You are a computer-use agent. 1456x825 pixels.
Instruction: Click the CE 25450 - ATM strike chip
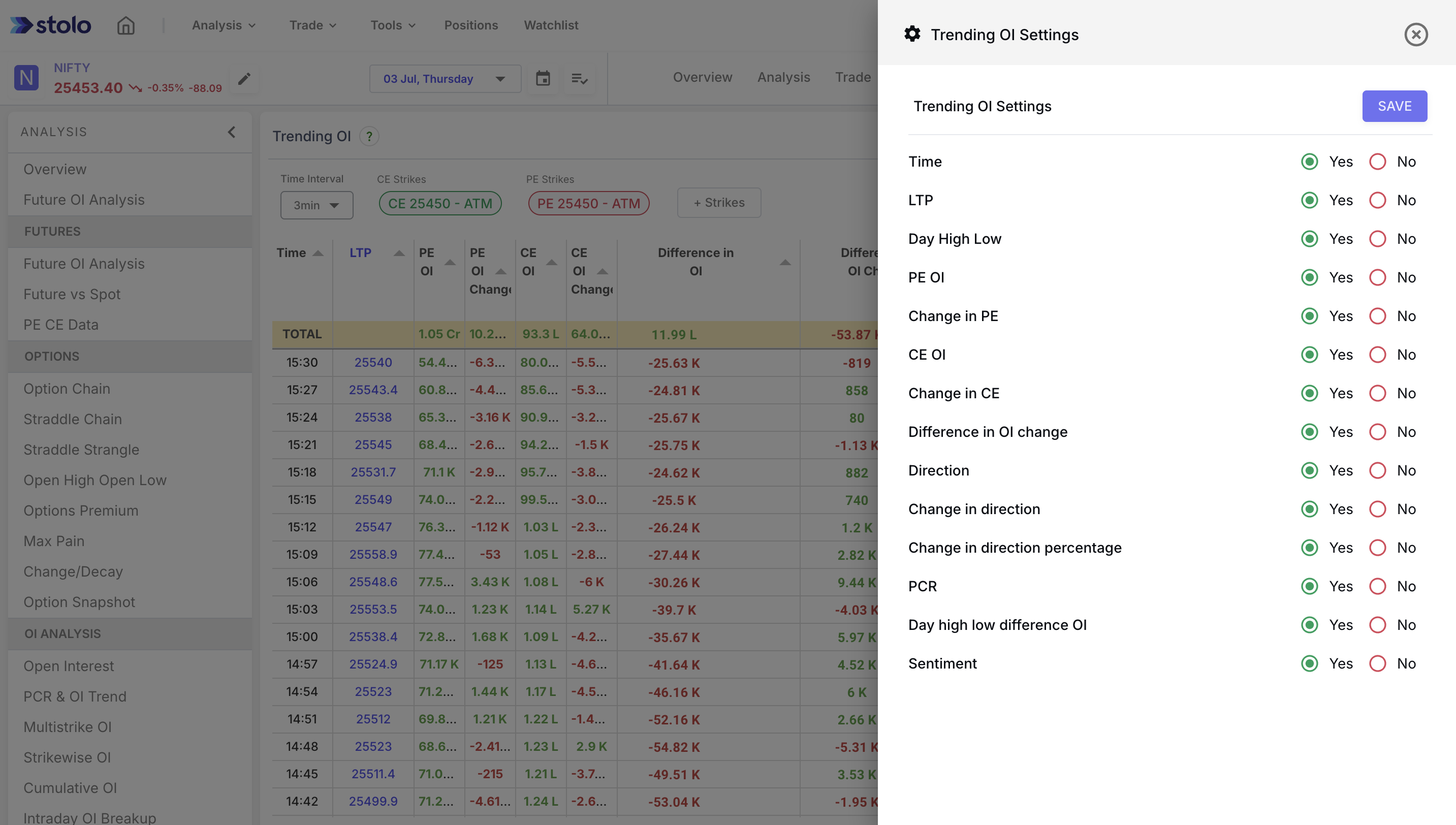pos(439,203)
